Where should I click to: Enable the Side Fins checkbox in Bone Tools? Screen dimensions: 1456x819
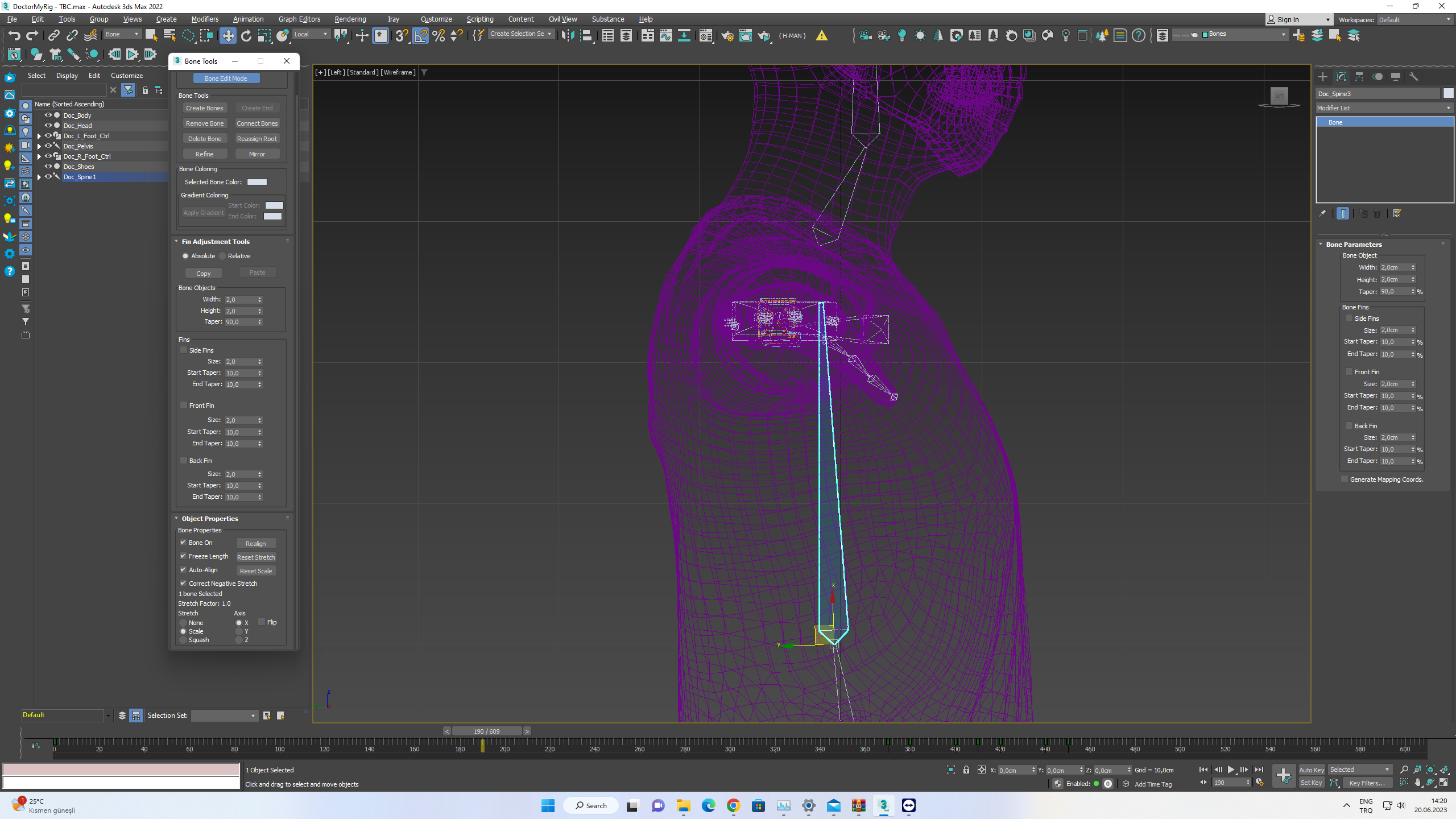pos(183,350)
